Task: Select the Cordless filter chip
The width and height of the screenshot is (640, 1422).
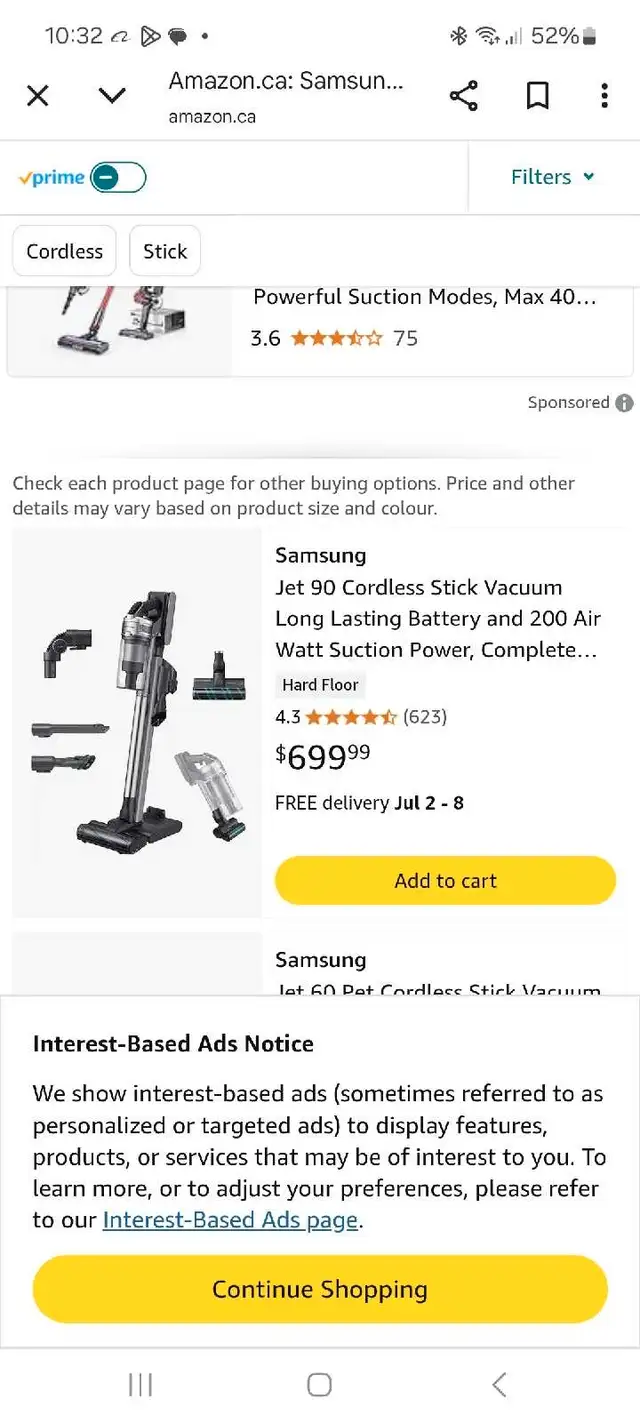Action: click(65, 251)
